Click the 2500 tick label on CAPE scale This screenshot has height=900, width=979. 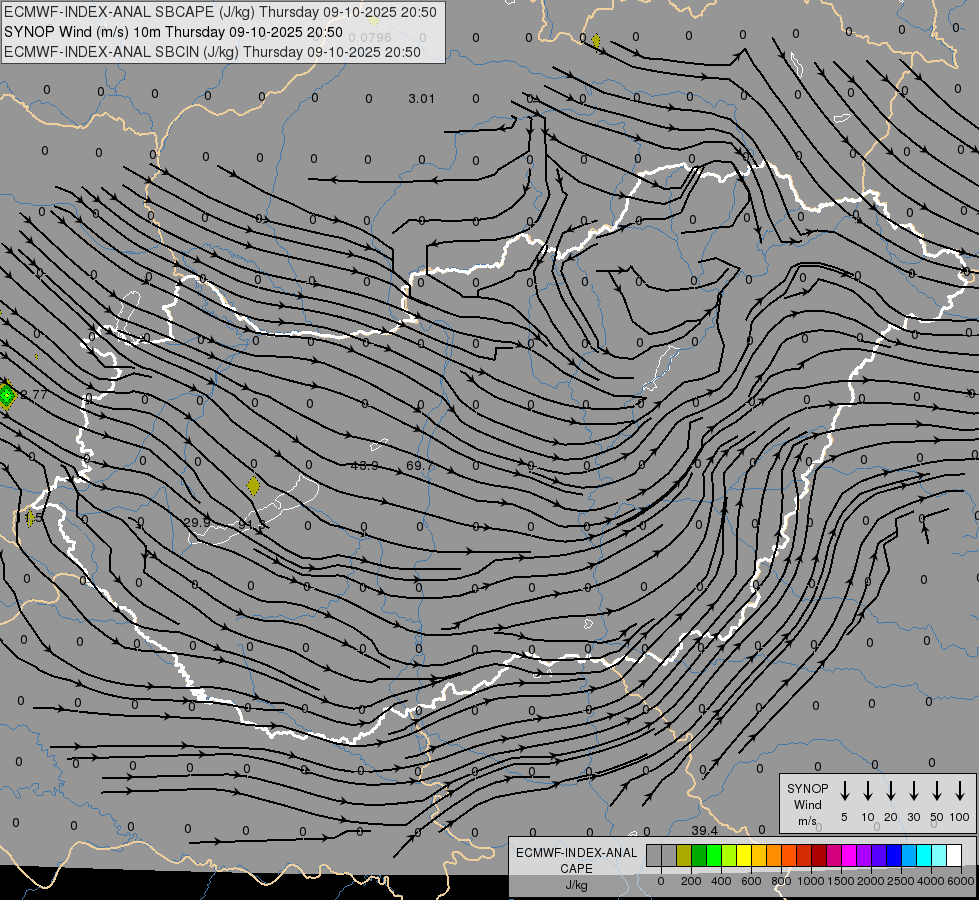901,881
